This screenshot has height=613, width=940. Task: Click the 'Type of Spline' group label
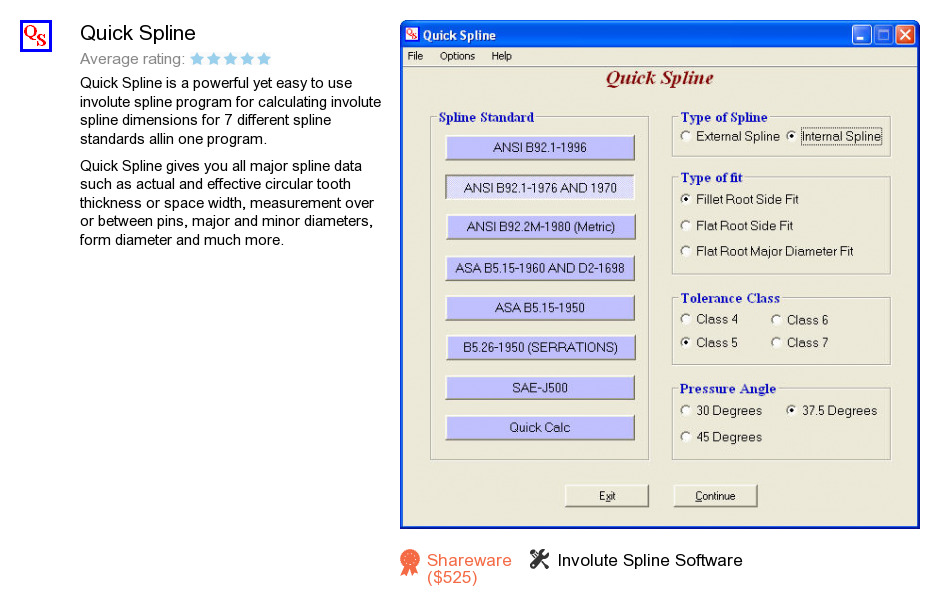click(x=724, y=117)
